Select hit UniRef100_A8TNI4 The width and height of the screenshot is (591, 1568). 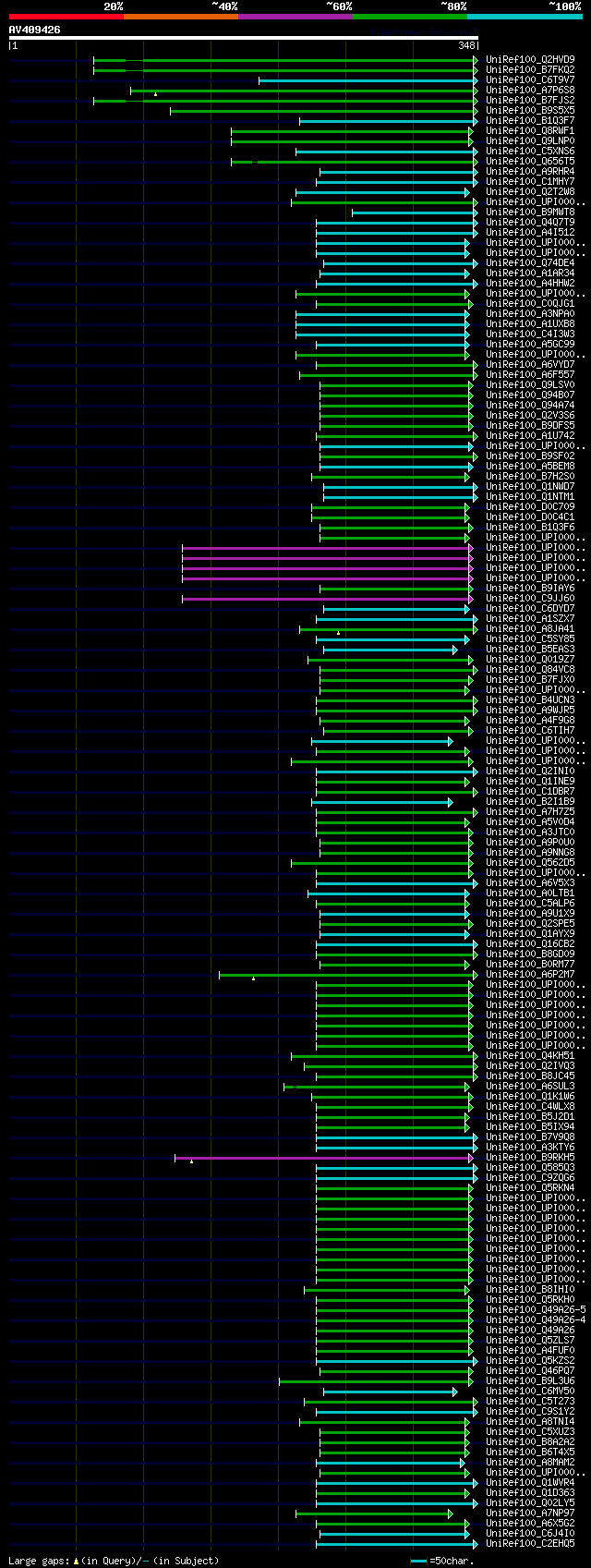click(530, 1422)
